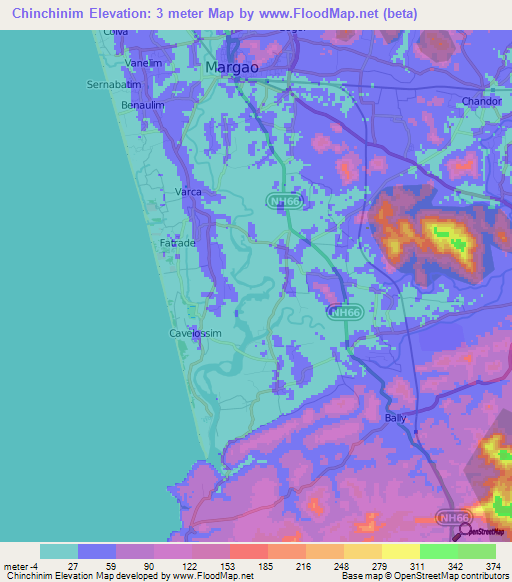
Task: Click the Benaulim label on the map
Action: (x=143, y=105)
